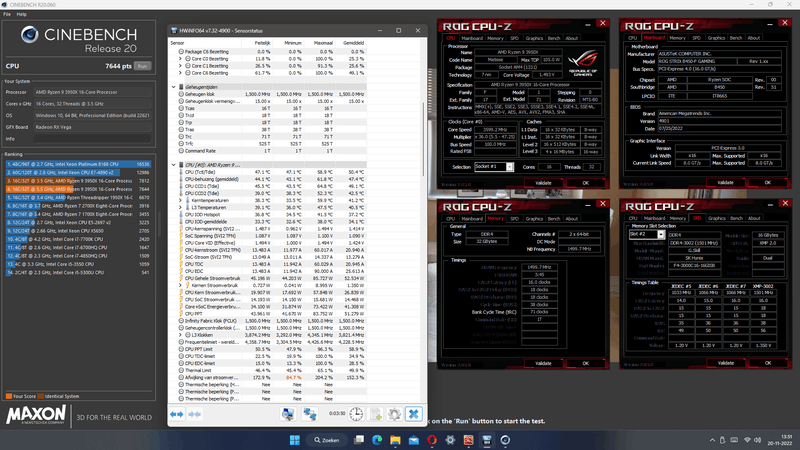Click Validate in CPU-tab CPU-Z window

click(x=543, y=183)
